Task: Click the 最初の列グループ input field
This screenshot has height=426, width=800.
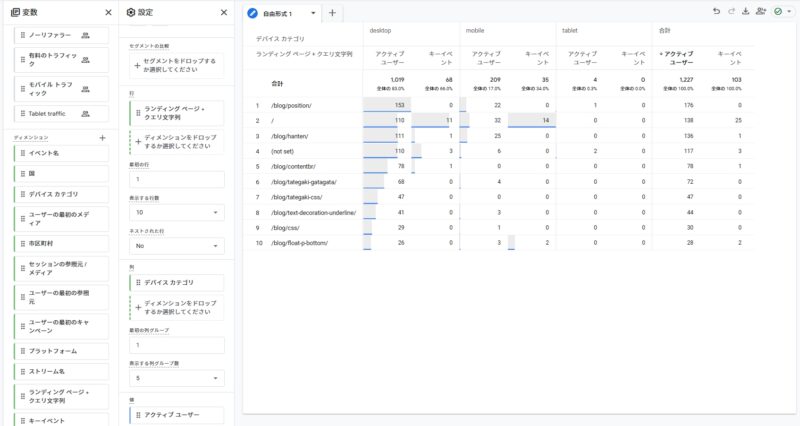Action: [176, 346]
